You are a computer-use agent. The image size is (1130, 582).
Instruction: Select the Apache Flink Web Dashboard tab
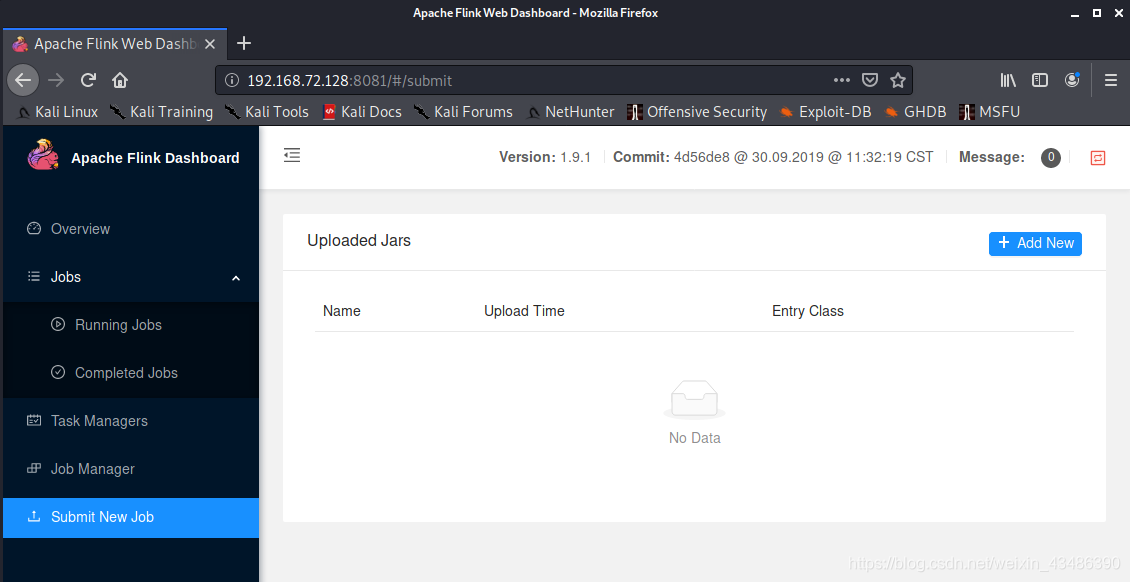click(x=115, y=44)
